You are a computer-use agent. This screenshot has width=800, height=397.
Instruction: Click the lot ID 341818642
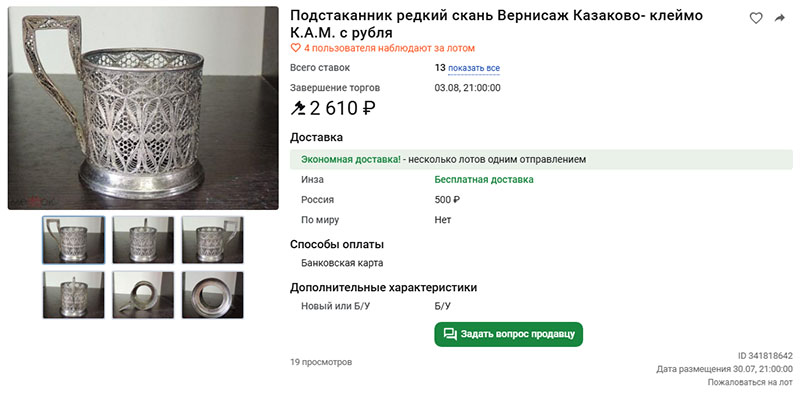[765, 356]
